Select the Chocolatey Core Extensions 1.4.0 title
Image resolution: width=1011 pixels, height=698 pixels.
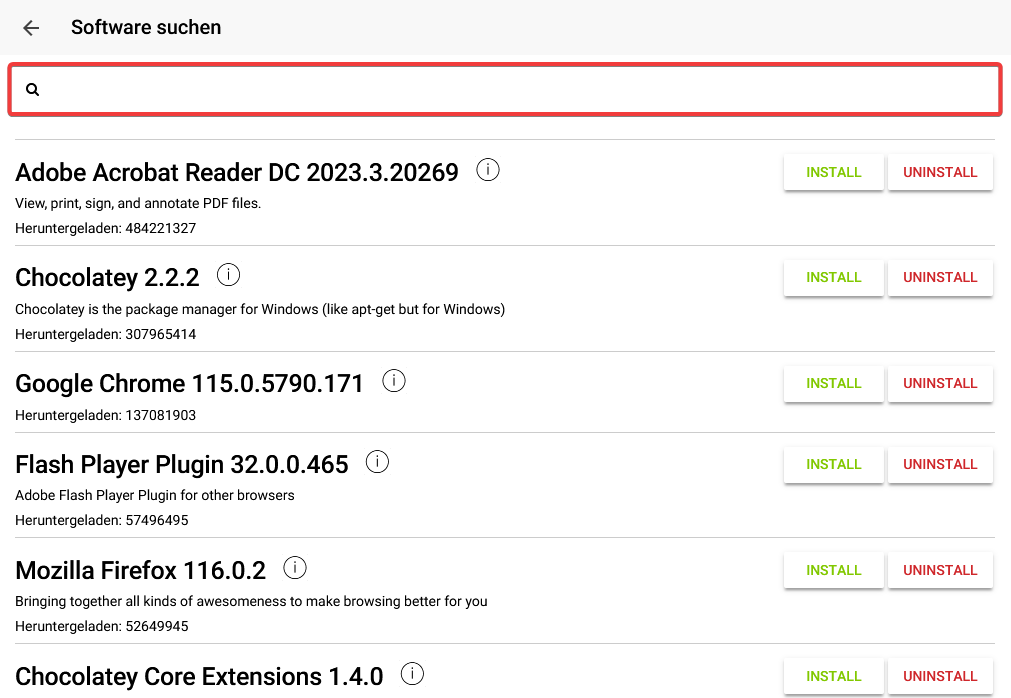(199, 677)
